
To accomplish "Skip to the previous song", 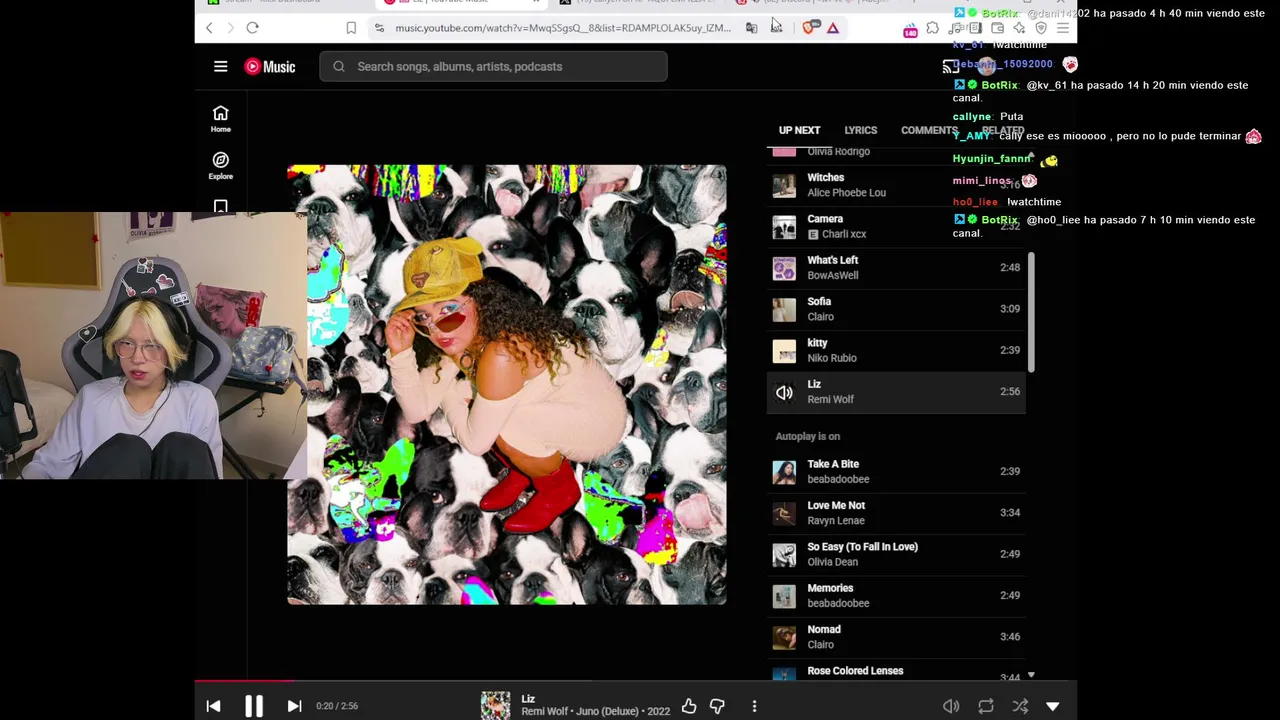I will [x=213, y=706].
